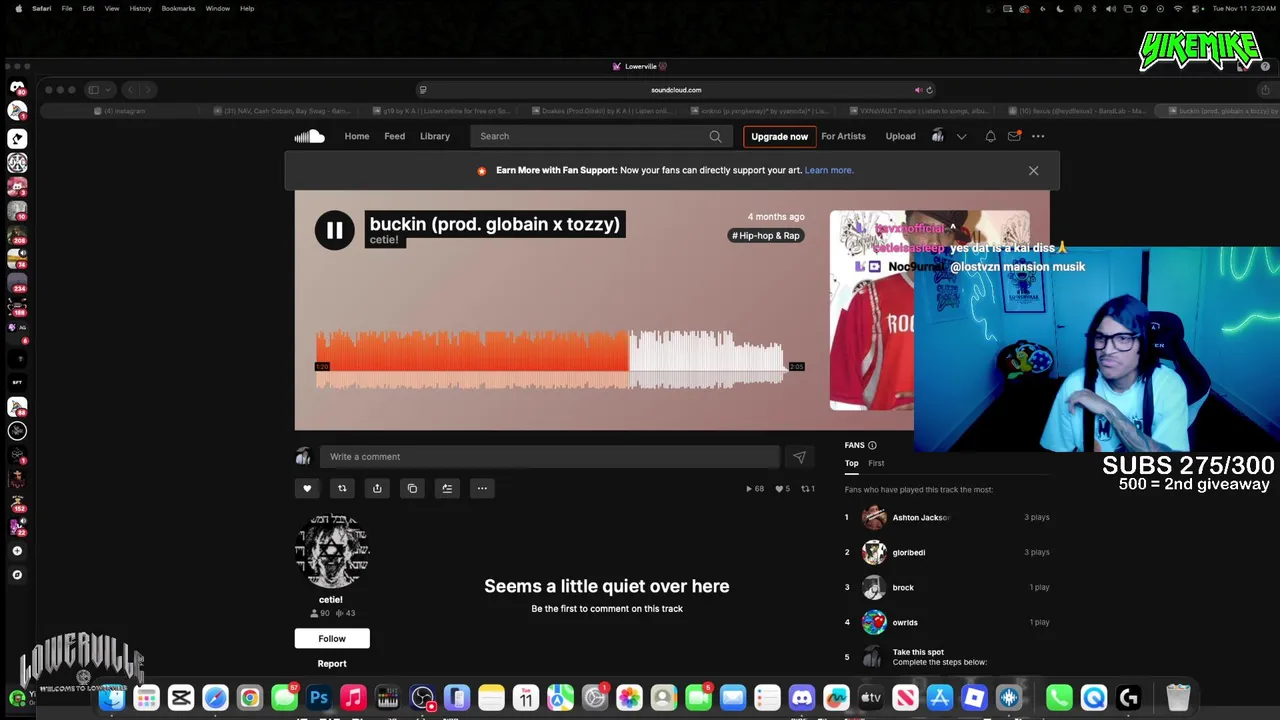
Task: Click the likes count indicator
Action: [783, 489]
